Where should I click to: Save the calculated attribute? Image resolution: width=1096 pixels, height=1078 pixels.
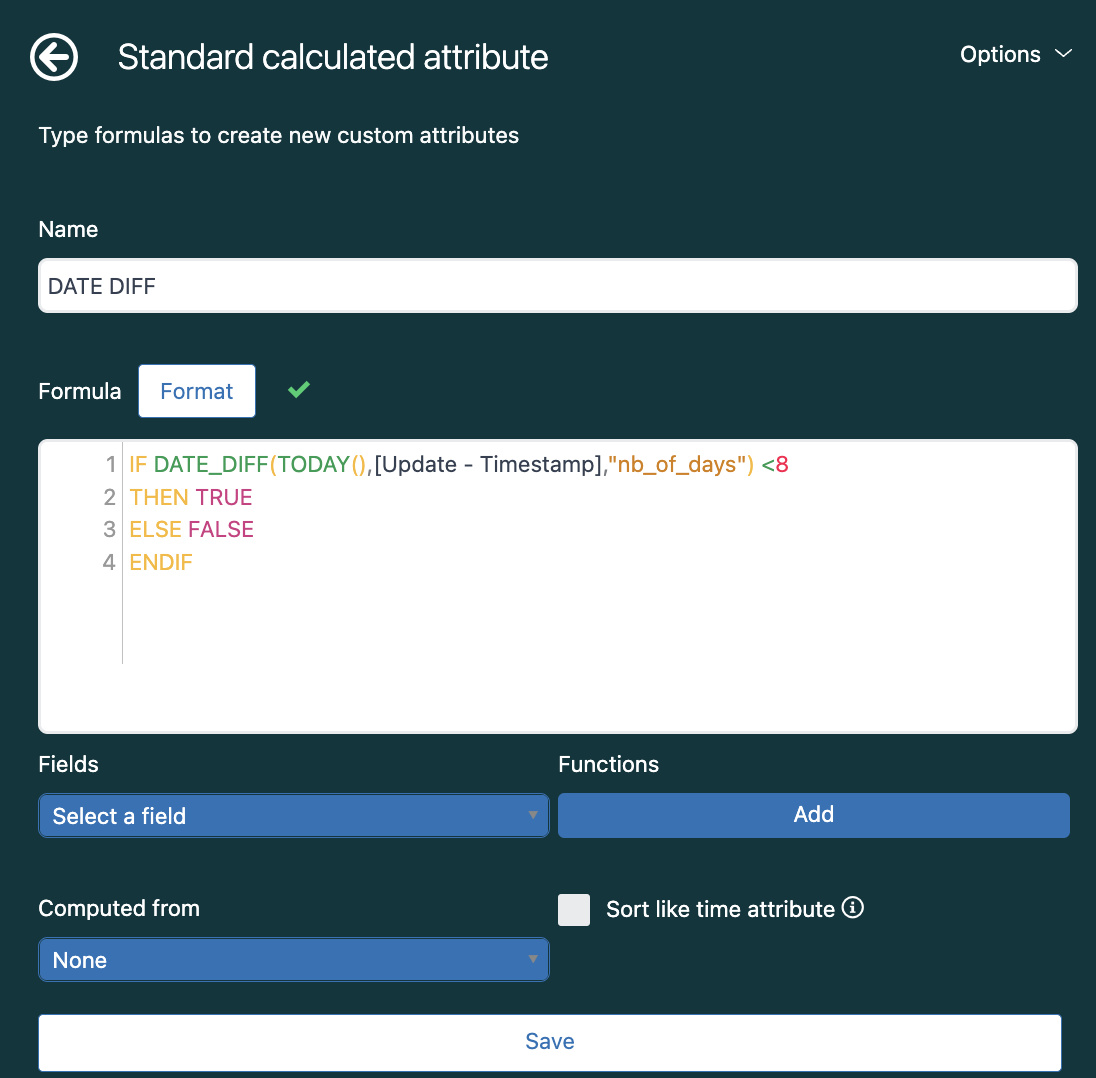pyautogui.click(x=549, y=1042)
